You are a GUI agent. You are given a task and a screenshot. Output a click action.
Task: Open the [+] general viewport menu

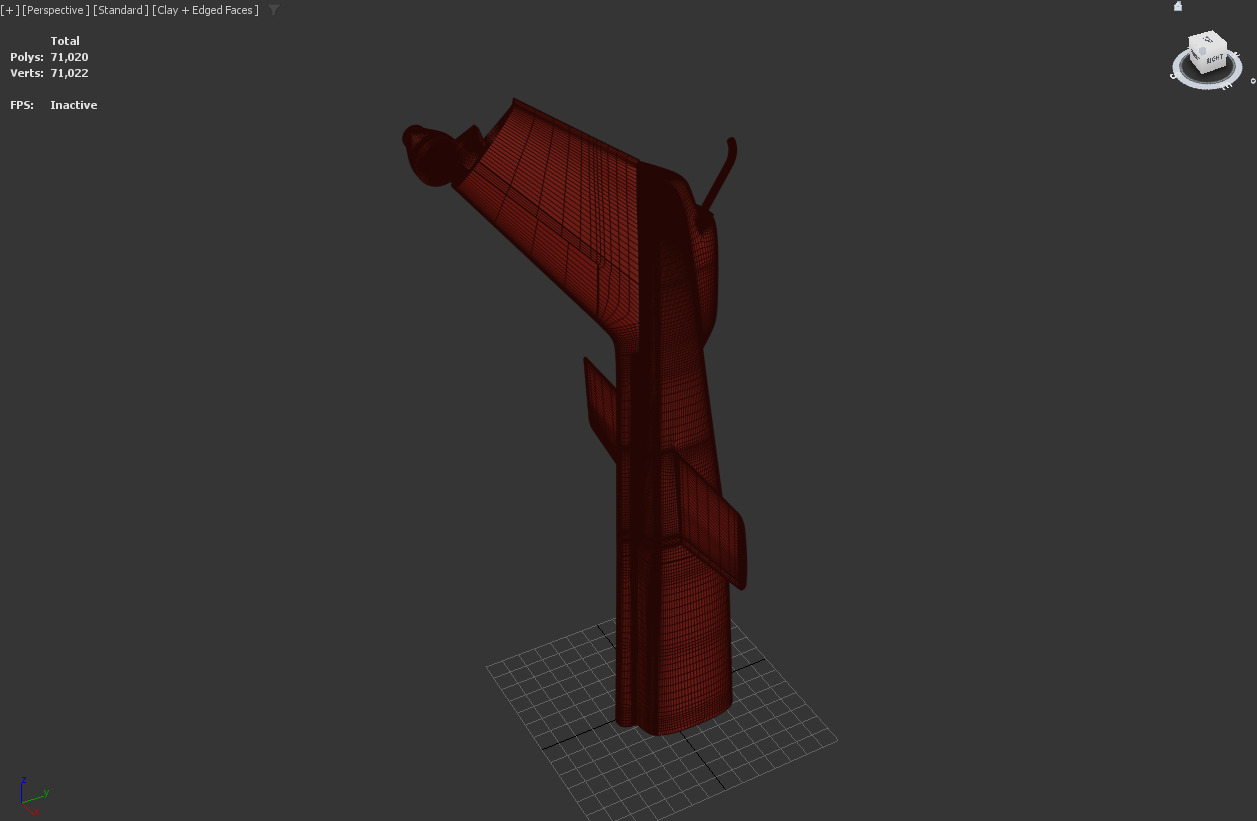(10, 10)
